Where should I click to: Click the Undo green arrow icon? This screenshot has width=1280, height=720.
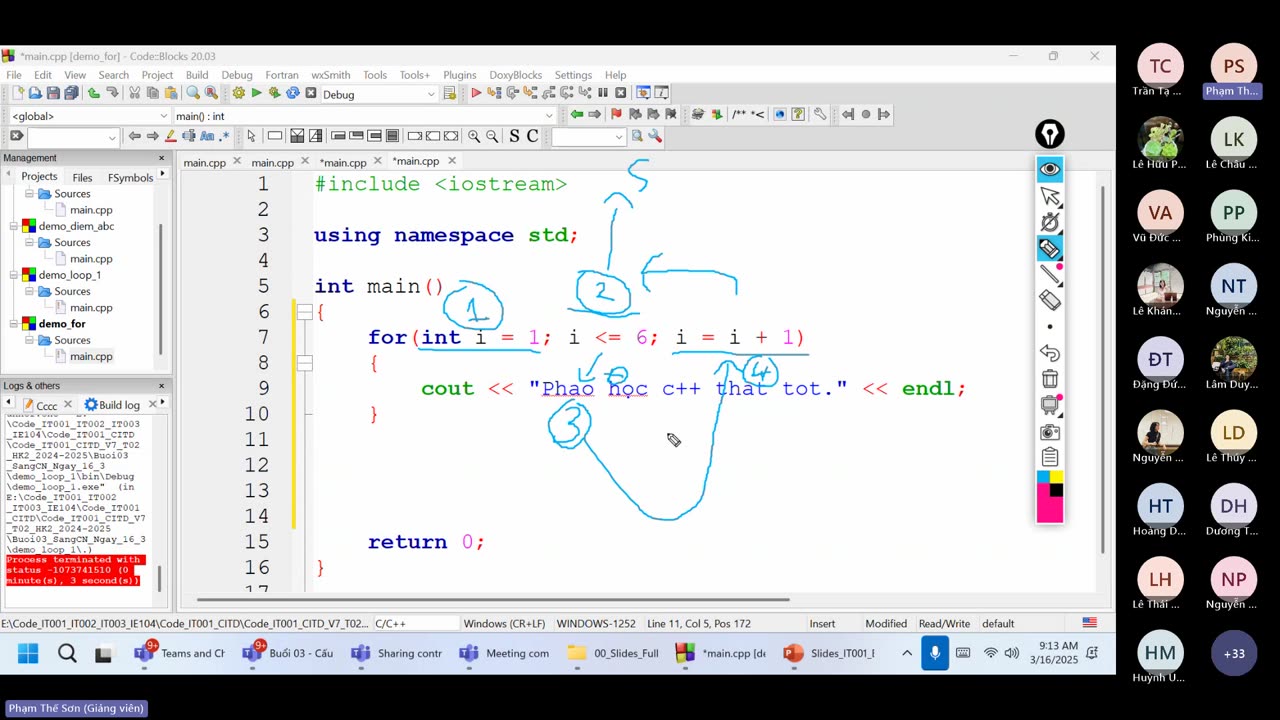pos(94,93)
